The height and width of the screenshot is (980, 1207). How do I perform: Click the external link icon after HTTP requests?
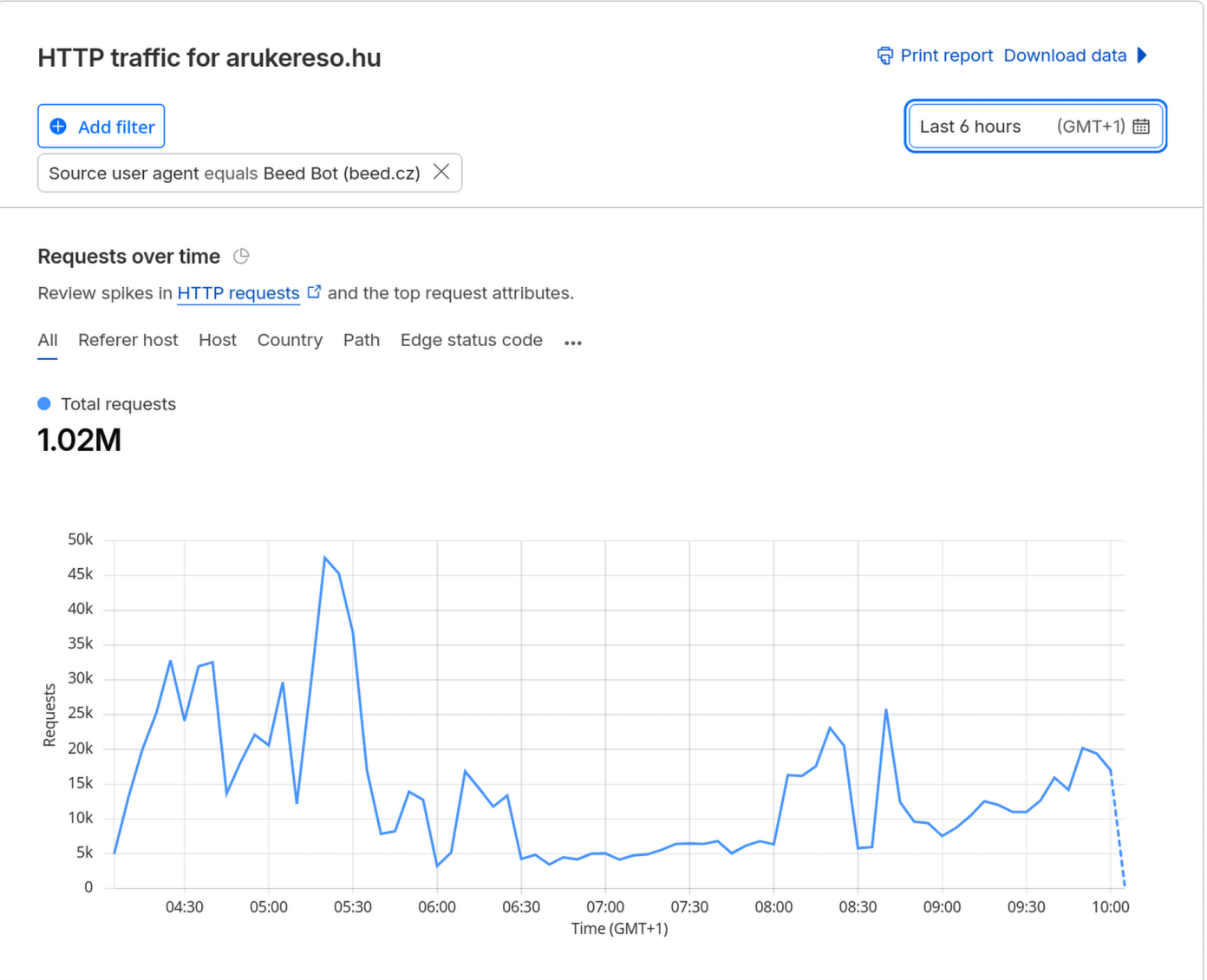[314, 292]
